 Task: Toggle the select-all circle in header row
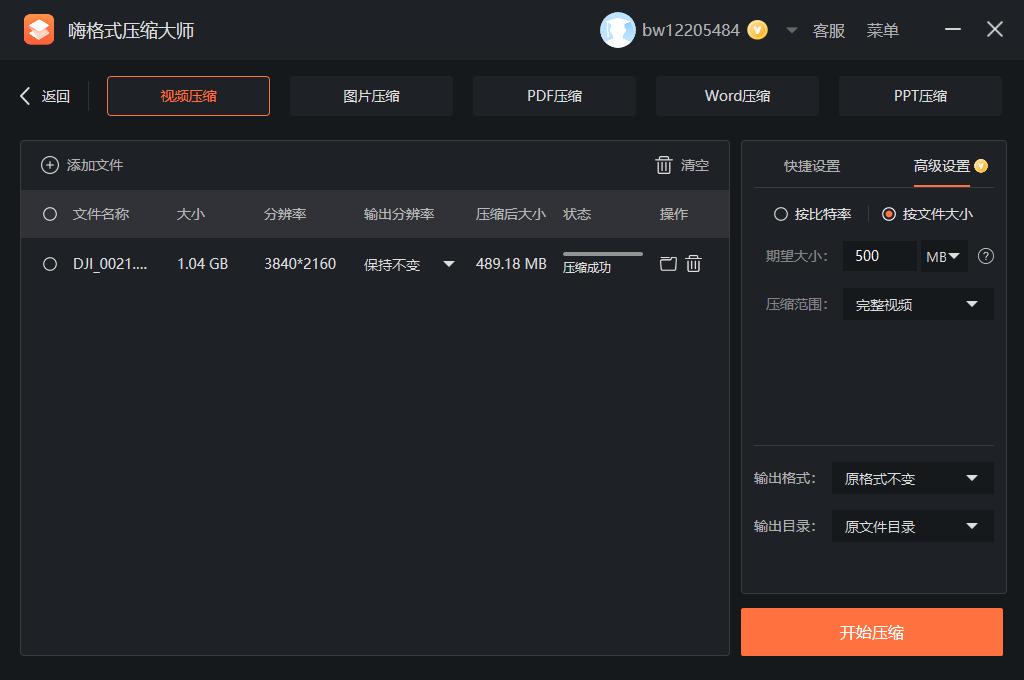(50, 214)
